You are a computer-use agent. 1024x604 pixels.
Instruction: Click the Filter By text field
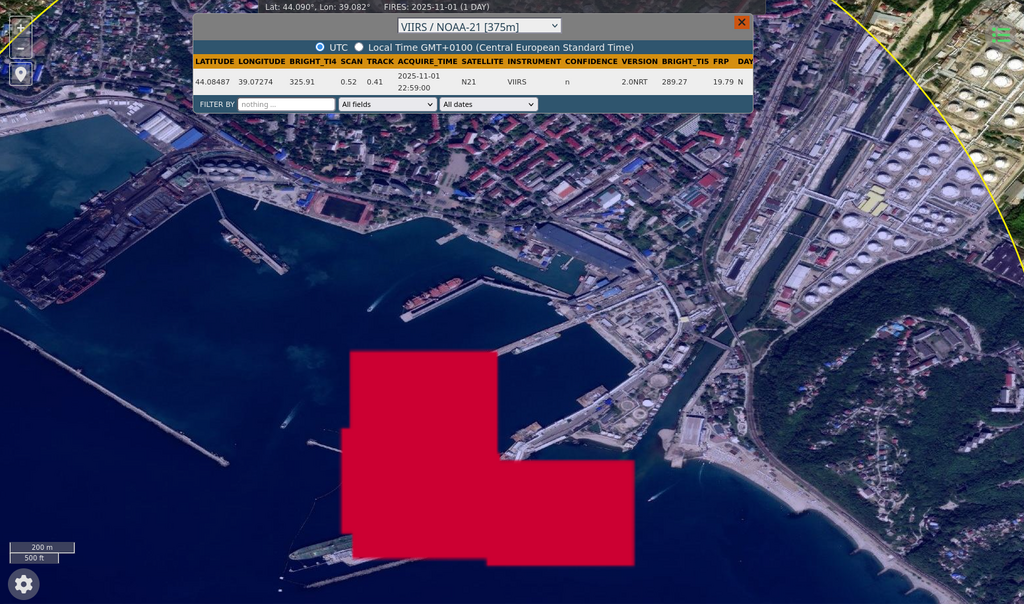(x=286, y=104)
